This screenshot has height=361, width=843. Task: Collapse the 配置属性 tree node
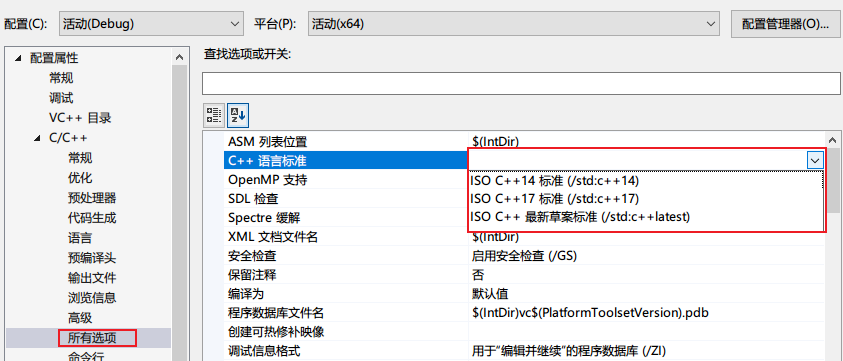19,59
